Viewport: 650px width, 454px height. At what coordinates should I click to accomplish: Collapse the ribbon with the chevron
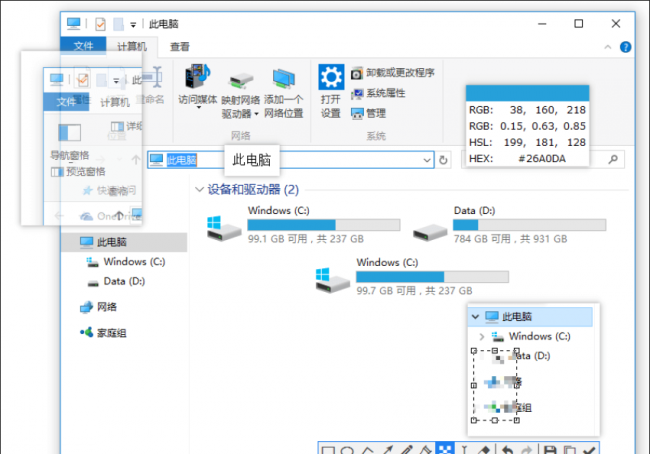[x=608, y=47]
